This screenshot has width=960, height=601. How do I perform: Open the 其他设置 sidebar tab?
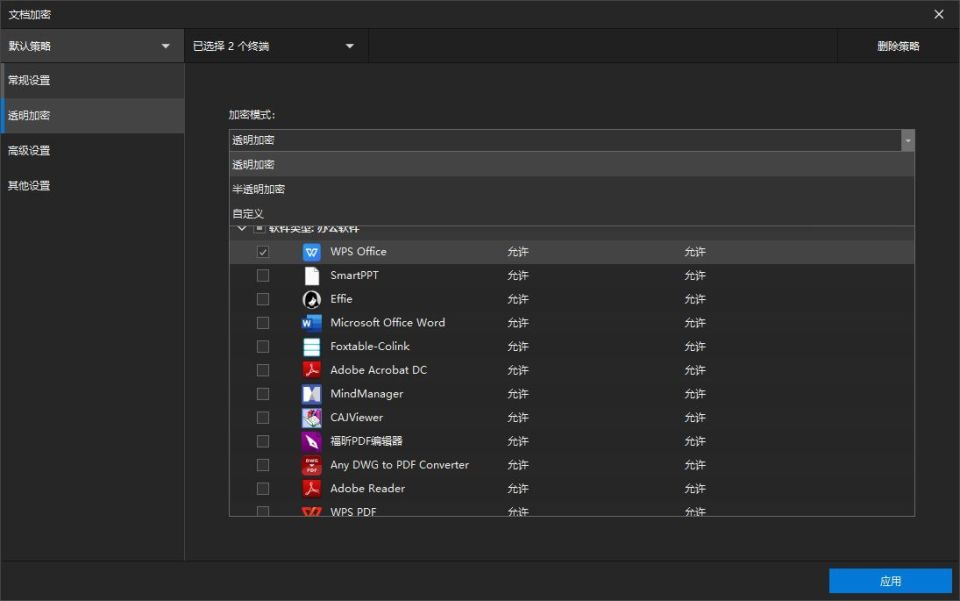[x=92, y=186]
